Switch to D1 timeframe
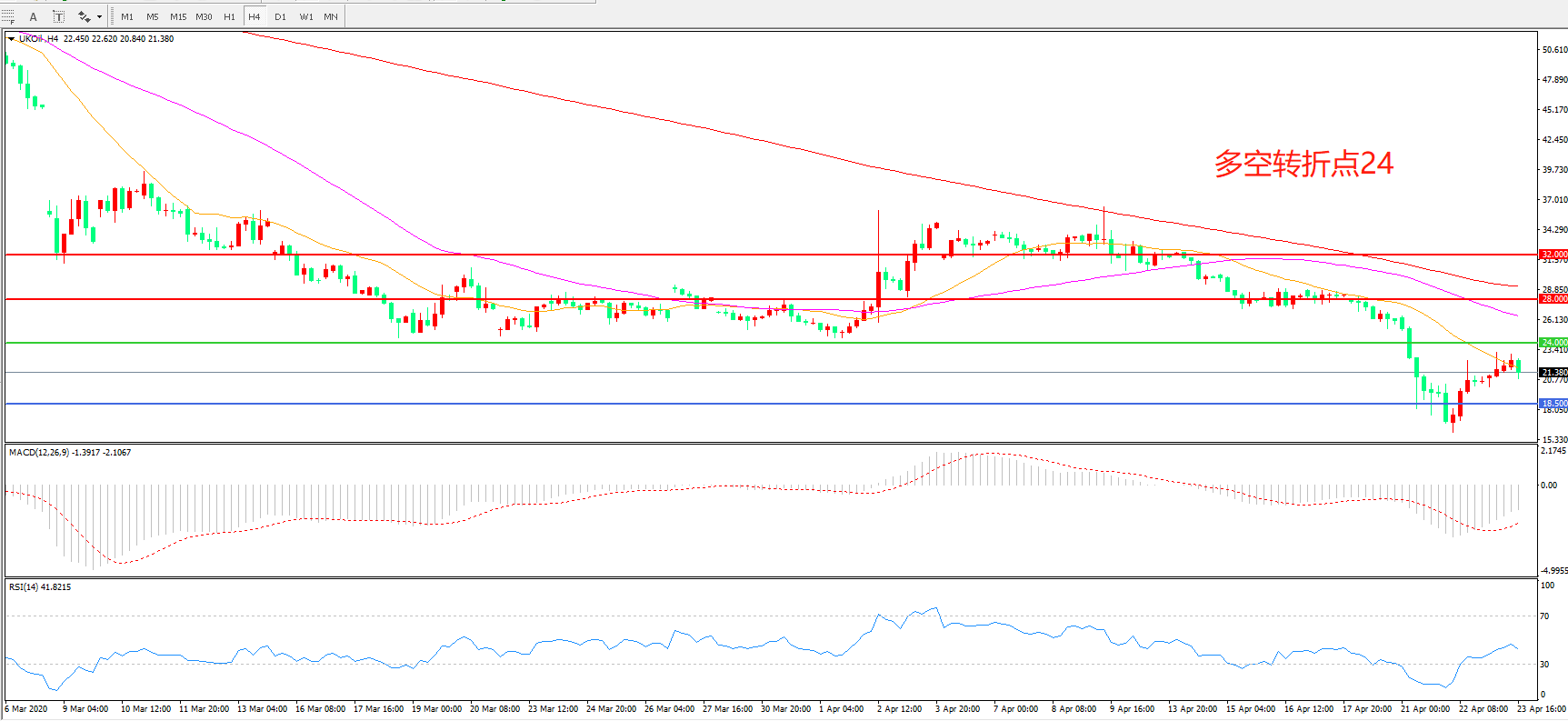Image resolution: width=1568 pixels, height=721 pixels. click(280, 16)
